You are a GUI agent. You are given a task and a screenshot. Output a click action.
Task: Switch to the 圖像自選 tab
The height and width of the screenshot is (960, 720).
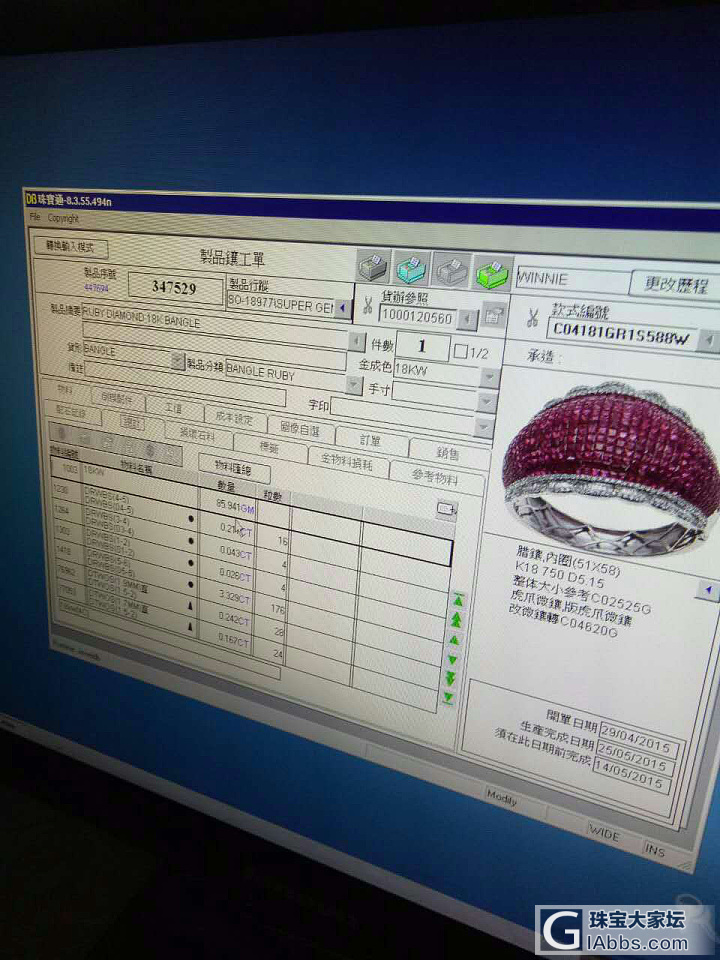pyautogui.click(x=300, y=429)
